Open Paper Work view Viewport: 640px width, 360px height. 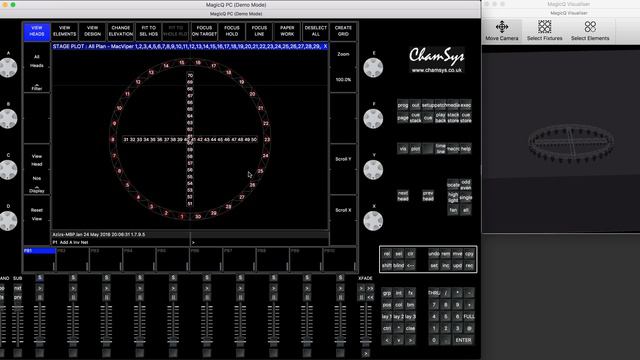[287, 31]
